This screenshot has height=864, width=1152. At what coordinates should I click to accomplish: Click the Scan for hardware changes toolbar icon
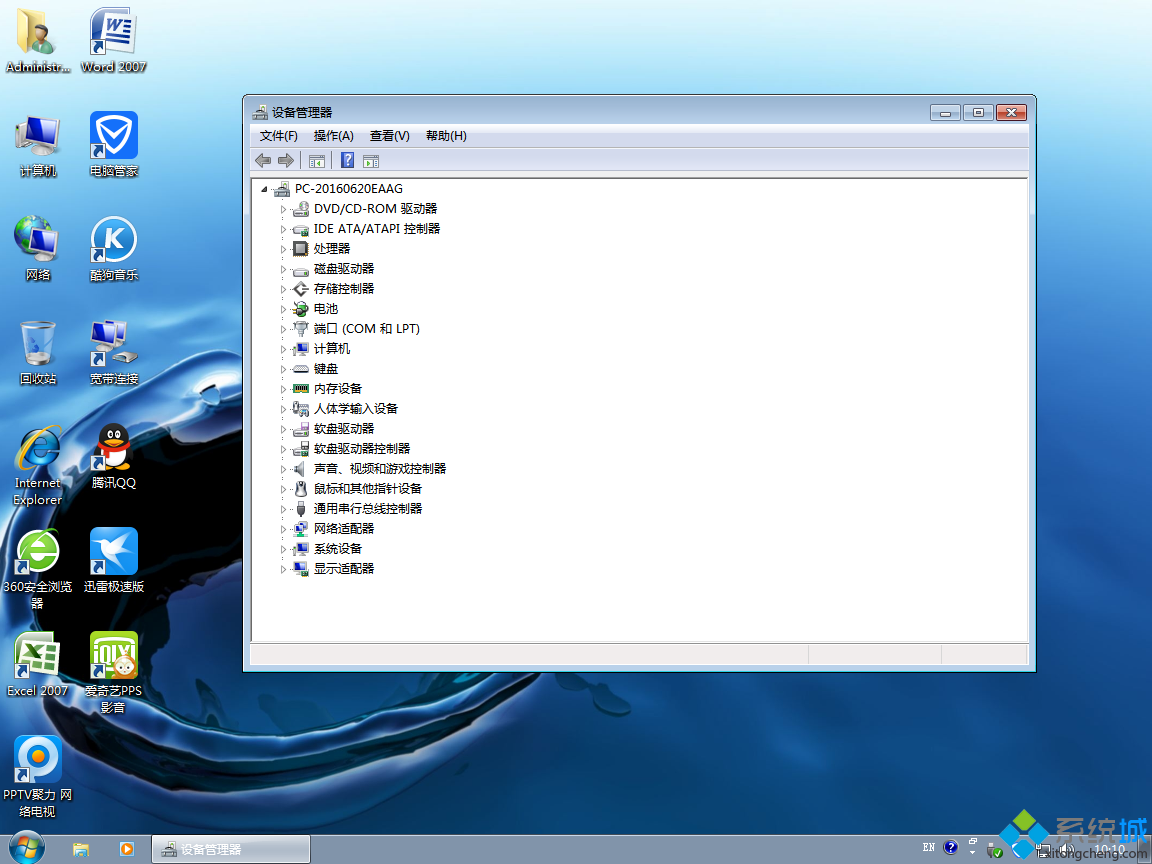click(x=371, y=160)
